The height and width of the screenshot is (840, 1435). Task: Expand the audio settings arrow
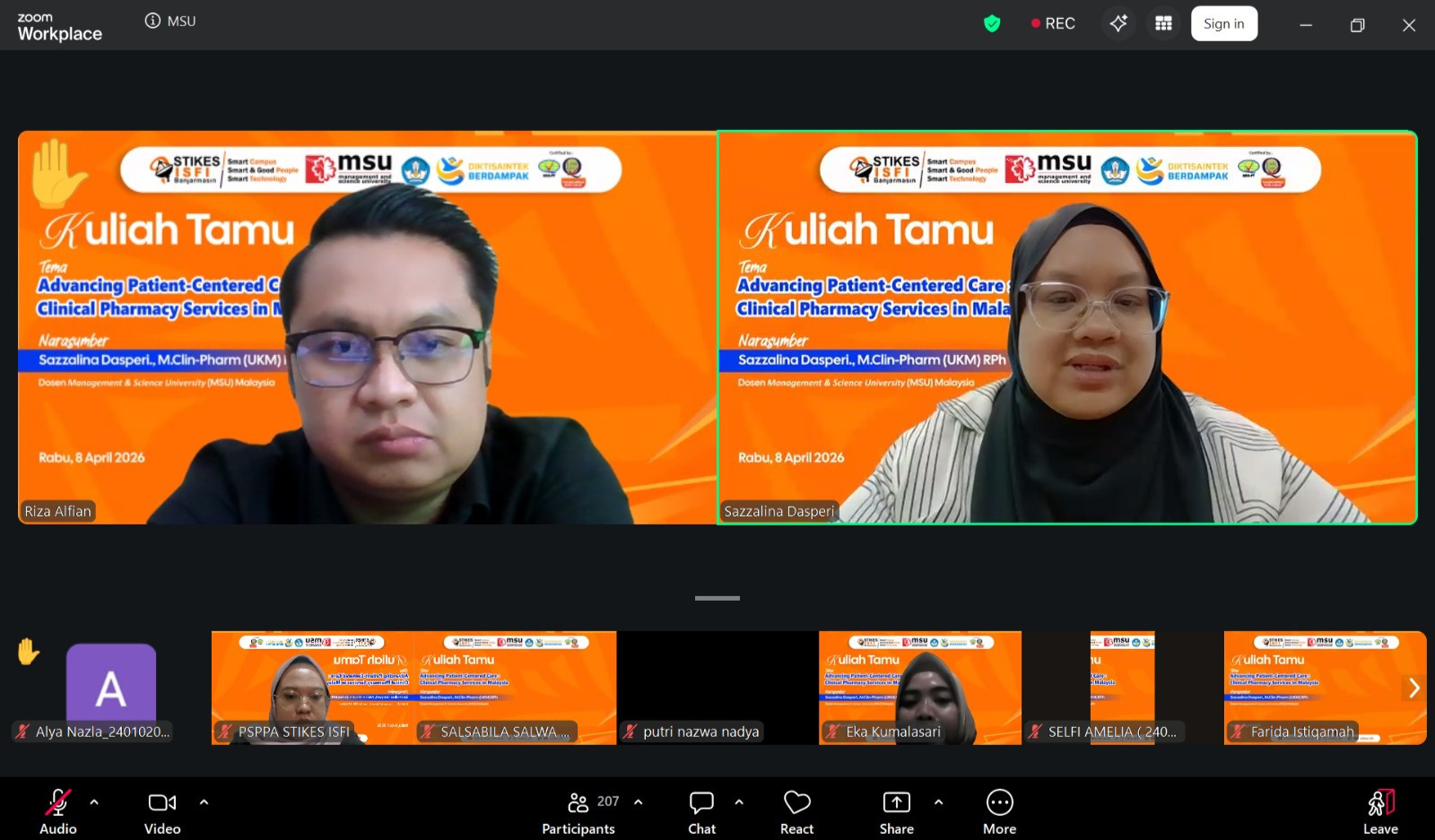tap(94, 802)
